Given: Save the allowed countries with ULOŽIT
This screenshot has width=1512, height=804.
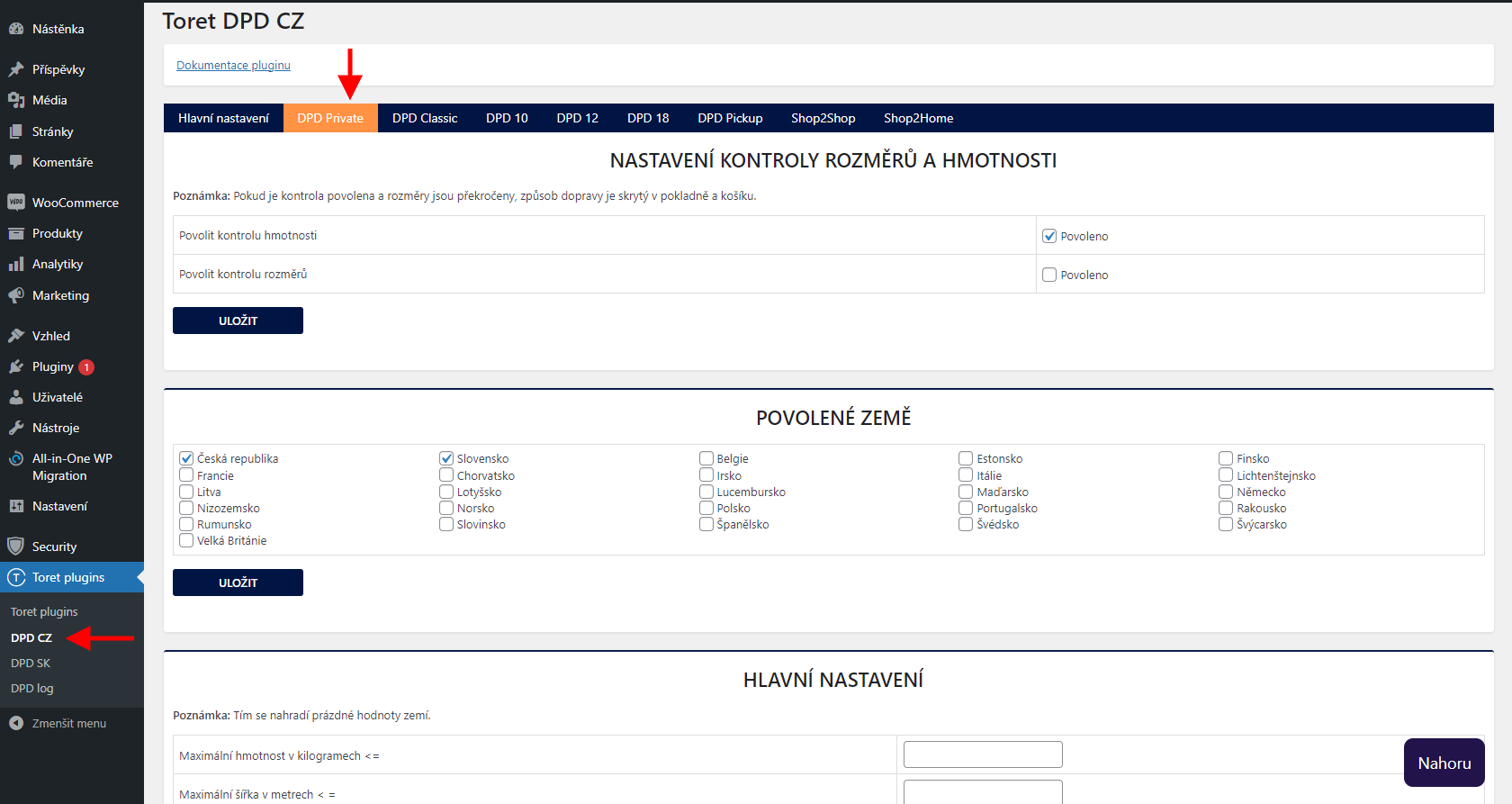Looking at the screenshot, I should (x=238, y=583).
